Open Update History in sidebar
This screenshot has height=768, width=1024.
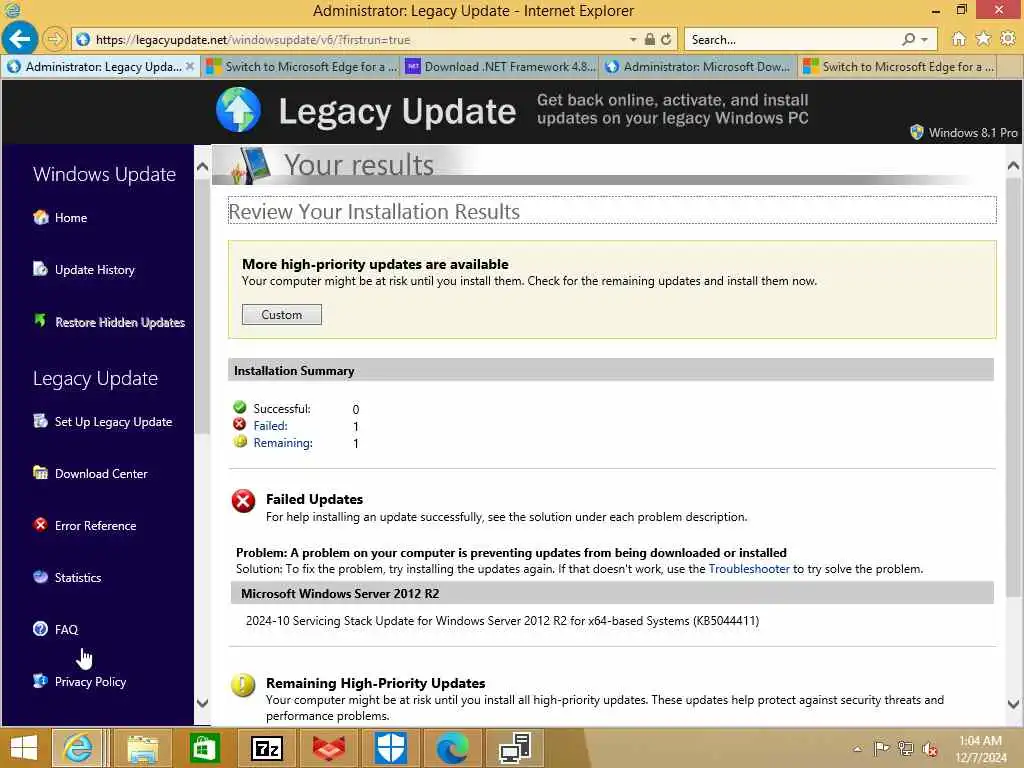95,270
